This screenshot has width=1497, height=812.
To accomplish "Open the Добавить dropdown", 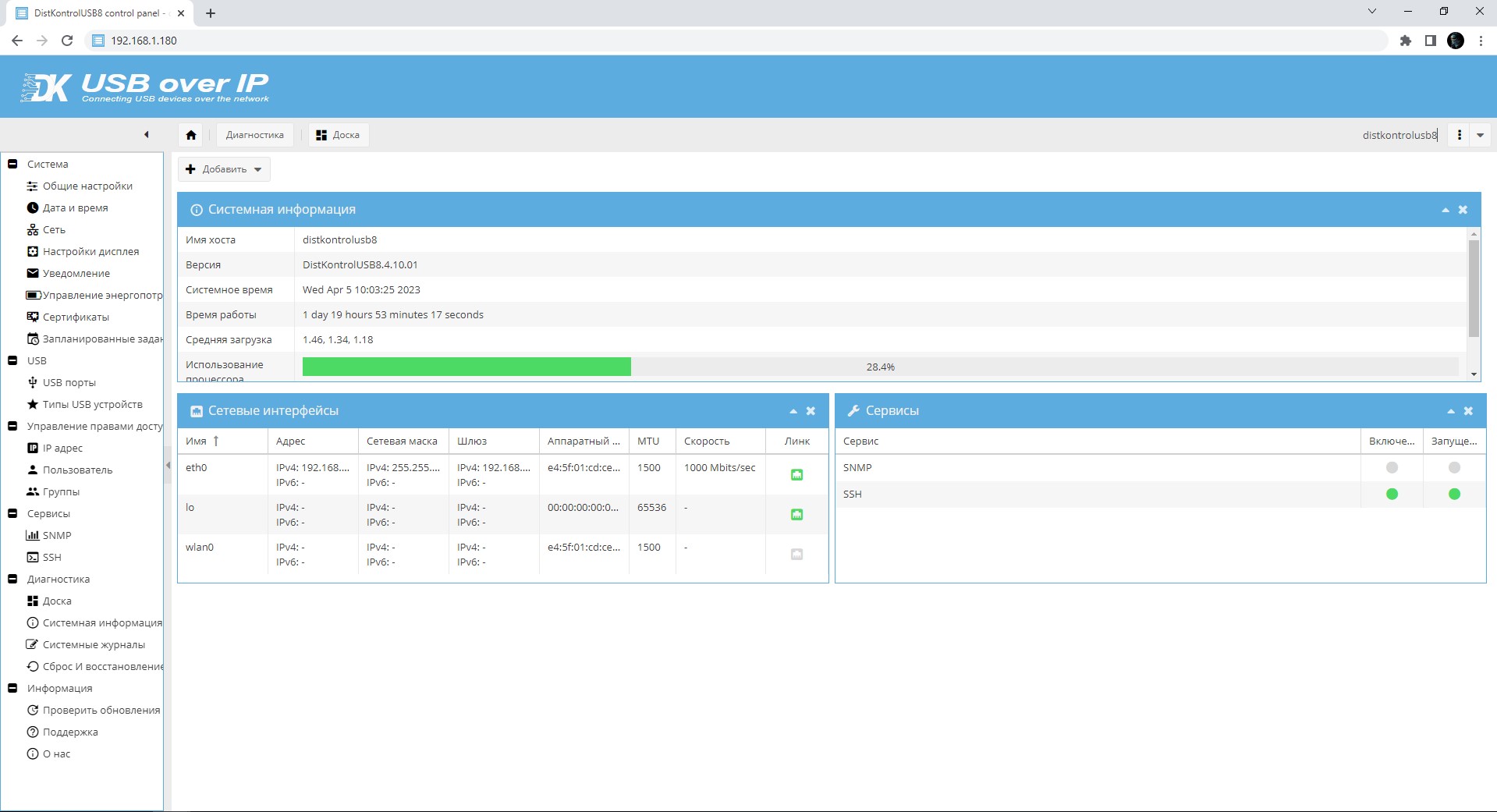I will (x=225, y=169).
